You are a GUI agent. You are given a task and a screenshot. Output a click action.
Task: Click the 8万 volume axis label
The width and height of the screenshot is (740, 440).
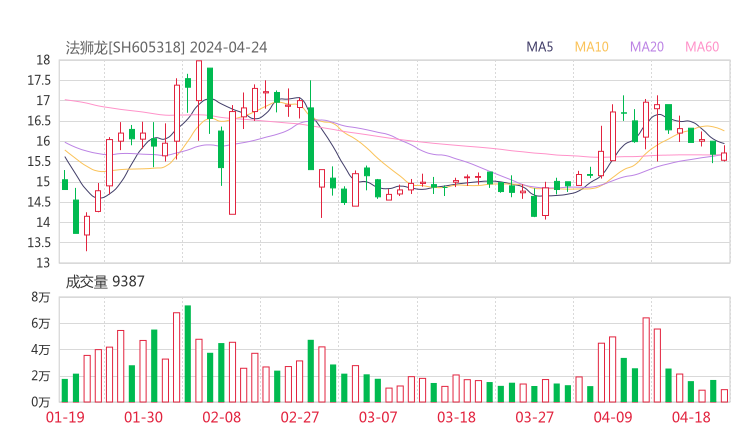(41, 297)
